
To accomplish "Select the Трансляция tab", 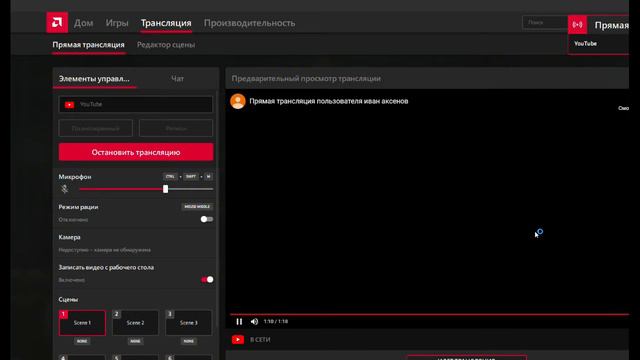I will (x=166, y=23).
